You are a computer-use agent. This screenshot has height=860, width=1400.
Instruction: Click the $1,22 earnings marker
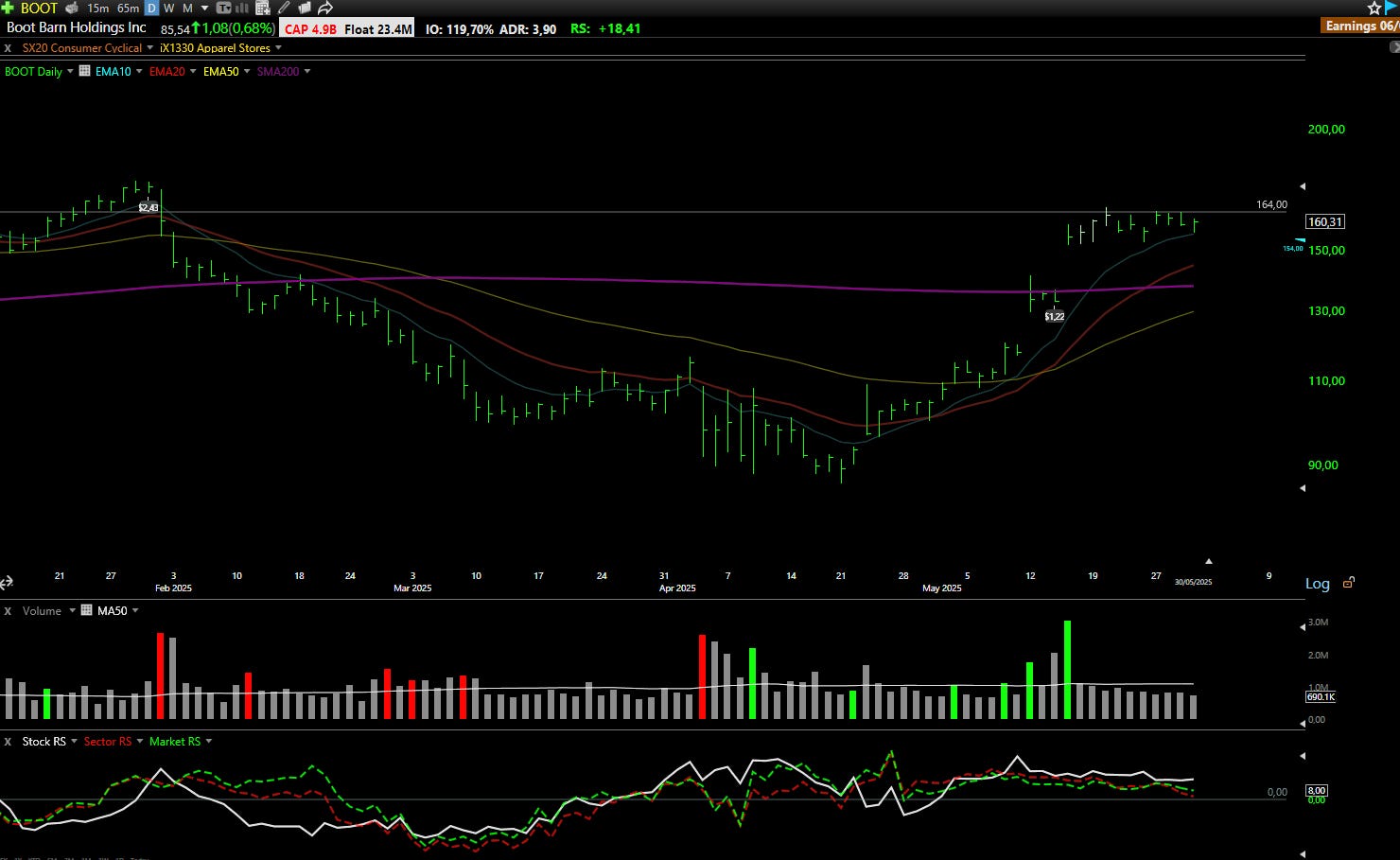pos(1055,316)
